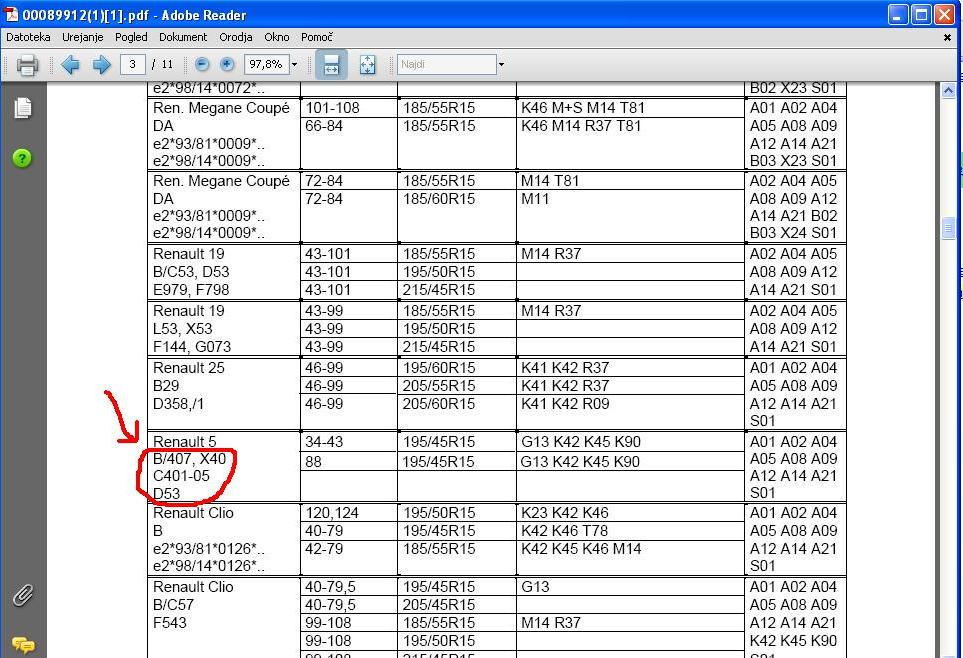The width and height of the screenshot is (963, 658).
Task: Click 'E979, F798' text
Action: click(191, 289)
